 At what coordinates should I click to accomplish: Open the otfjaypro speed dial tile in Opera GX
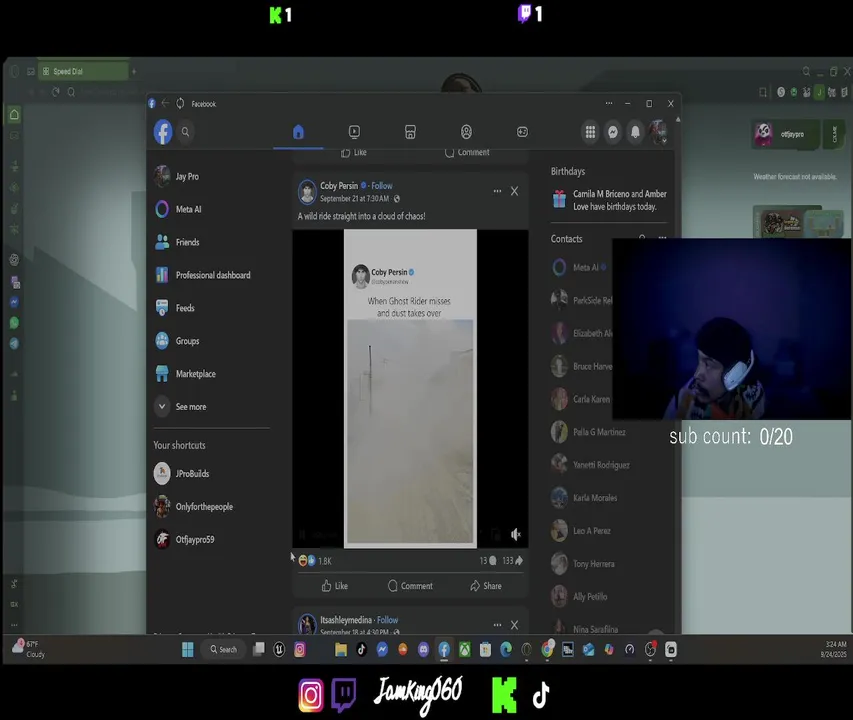(786, 134)
